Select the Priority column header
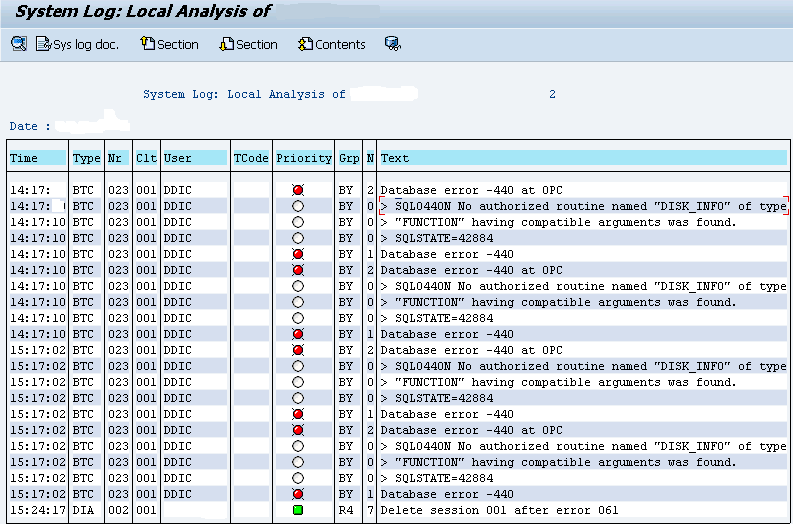 coord(303,158)
